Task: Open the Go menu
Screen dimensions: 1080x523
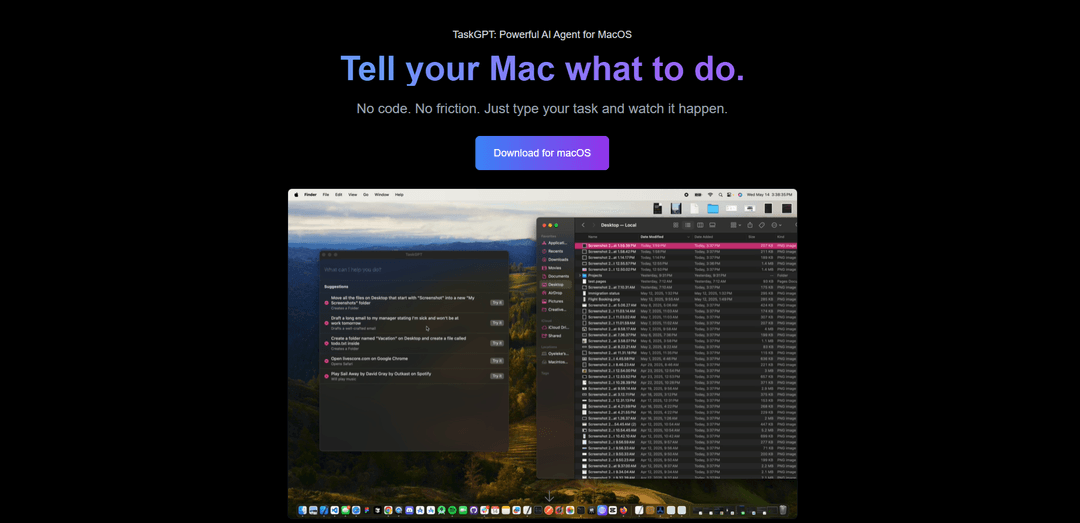Action: click(x=366, y=195)
